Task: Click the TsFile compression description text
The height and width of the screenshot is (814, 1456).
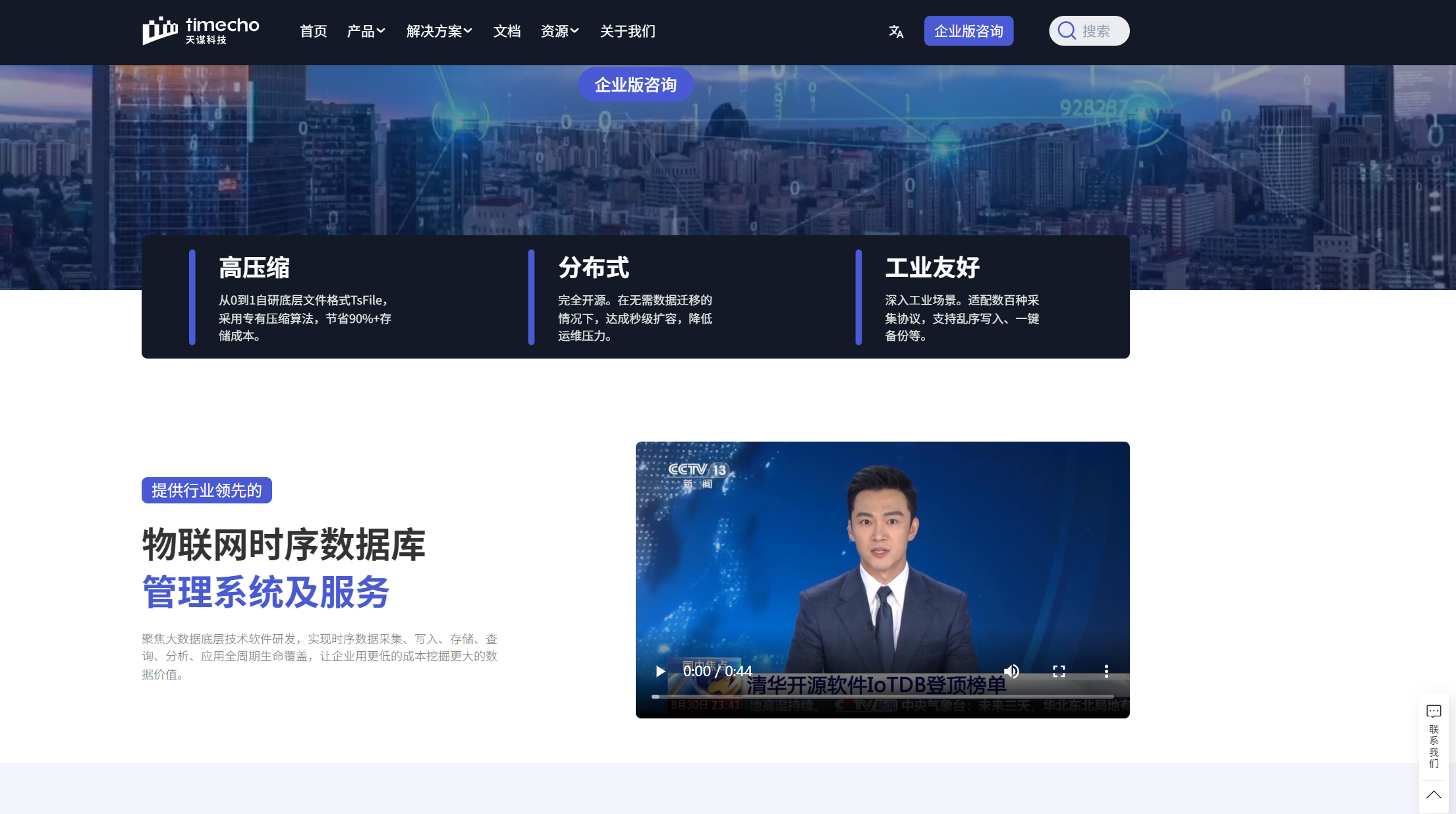Action: tap(305, 318)
